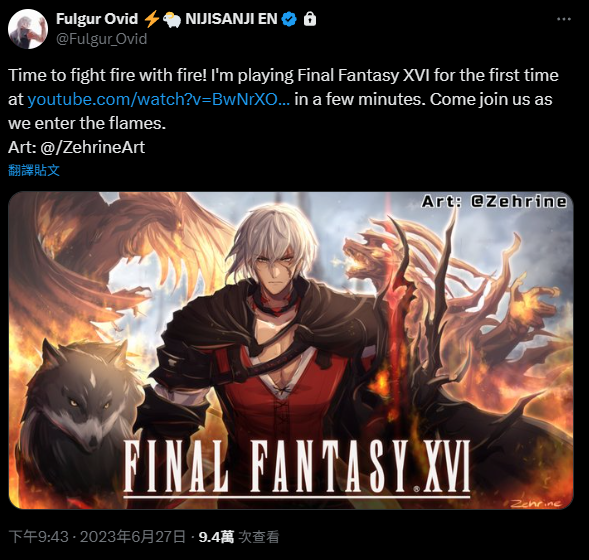Click the 9.4萬 view count
589x560 pixels.
[216, 537]
